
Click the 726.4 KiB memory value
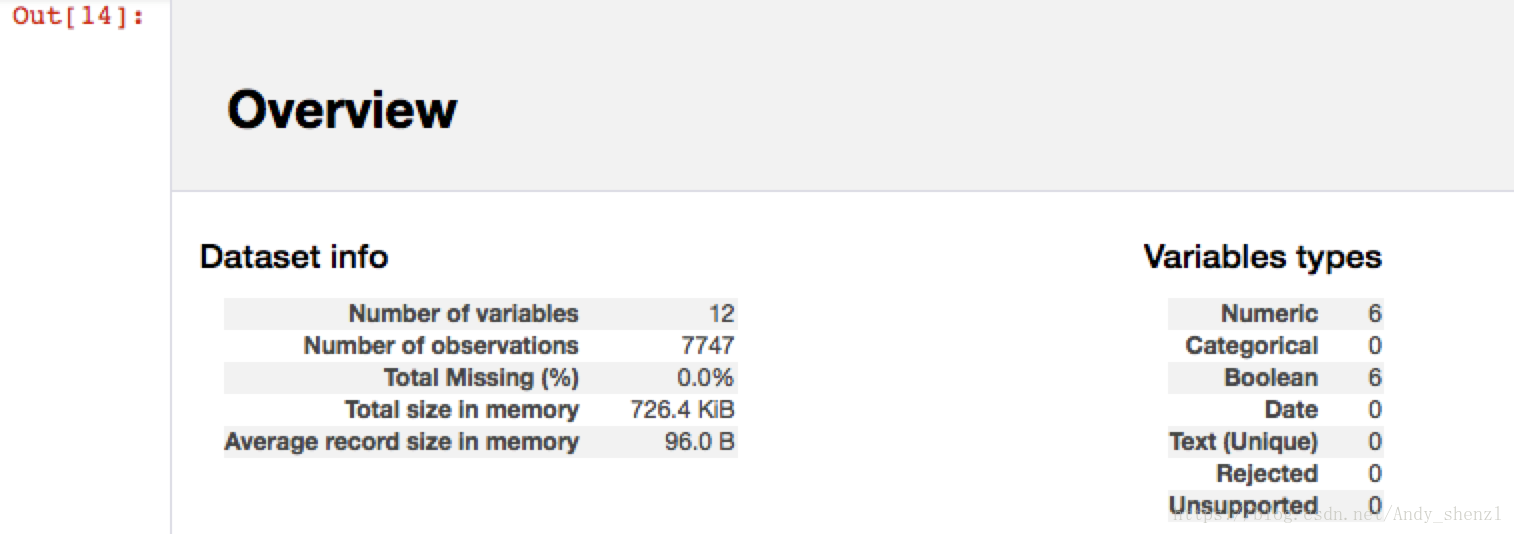click(683, 409)
